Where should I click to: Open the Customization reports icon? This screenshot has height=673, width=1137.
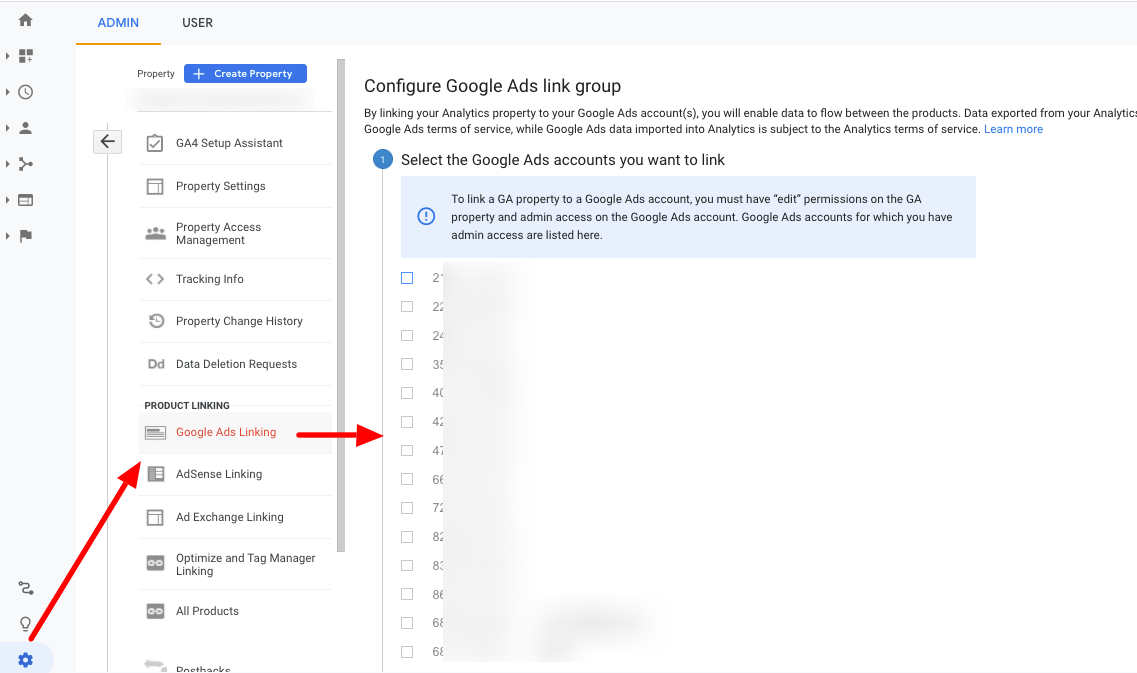[x=24, y=56]
